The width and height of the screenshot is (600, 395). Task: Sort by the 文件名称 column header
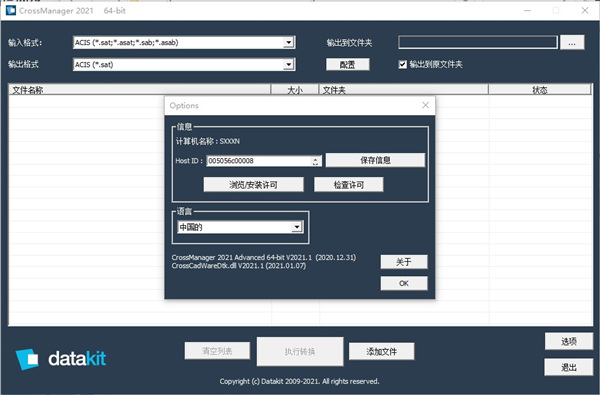pos(140,90)
